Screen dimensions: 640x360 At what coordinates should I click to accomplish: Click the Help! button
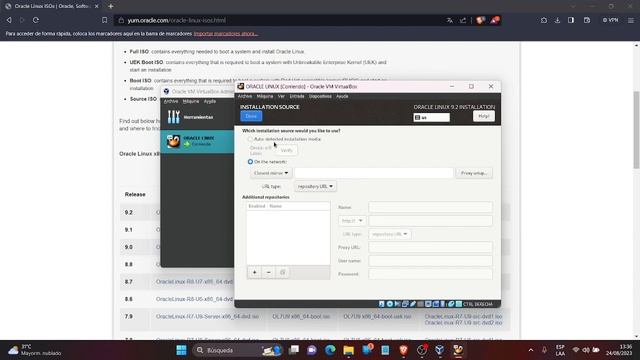click(484, 116)
